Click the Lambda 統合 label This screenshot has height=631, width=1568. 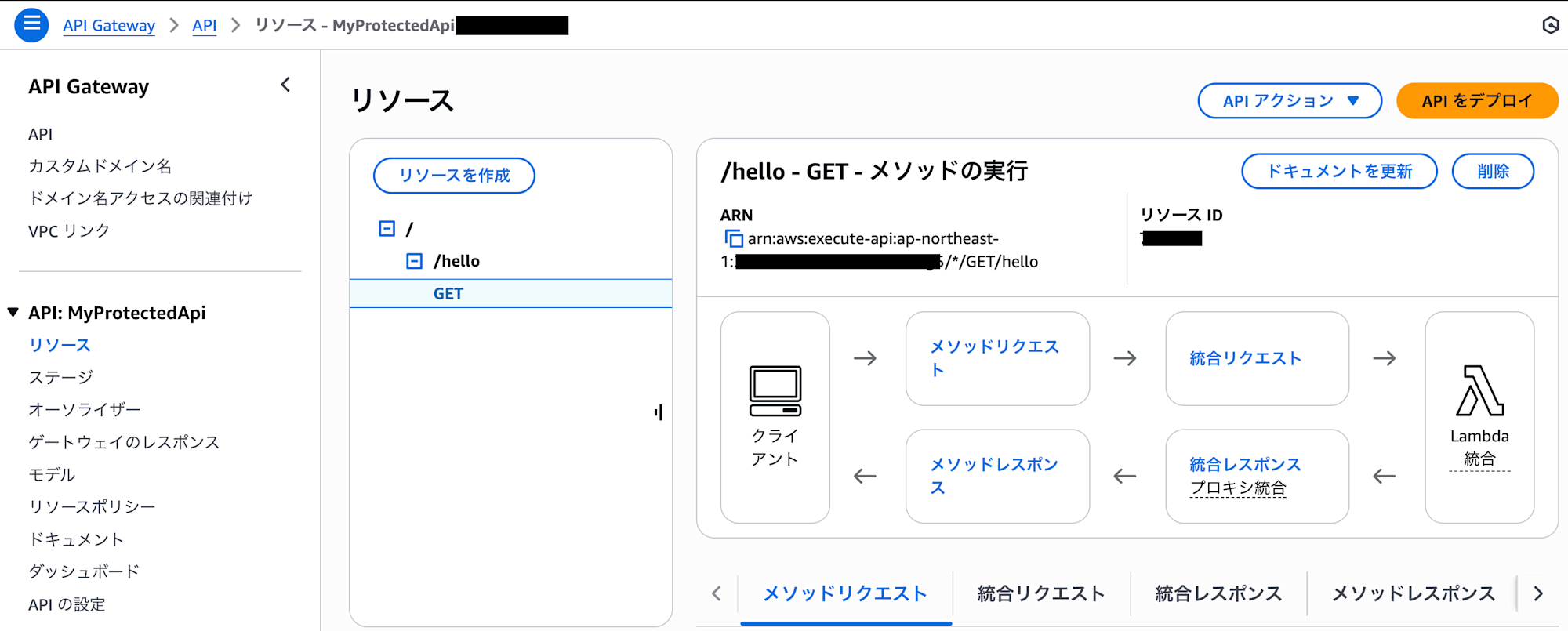tap(1479, 447)
